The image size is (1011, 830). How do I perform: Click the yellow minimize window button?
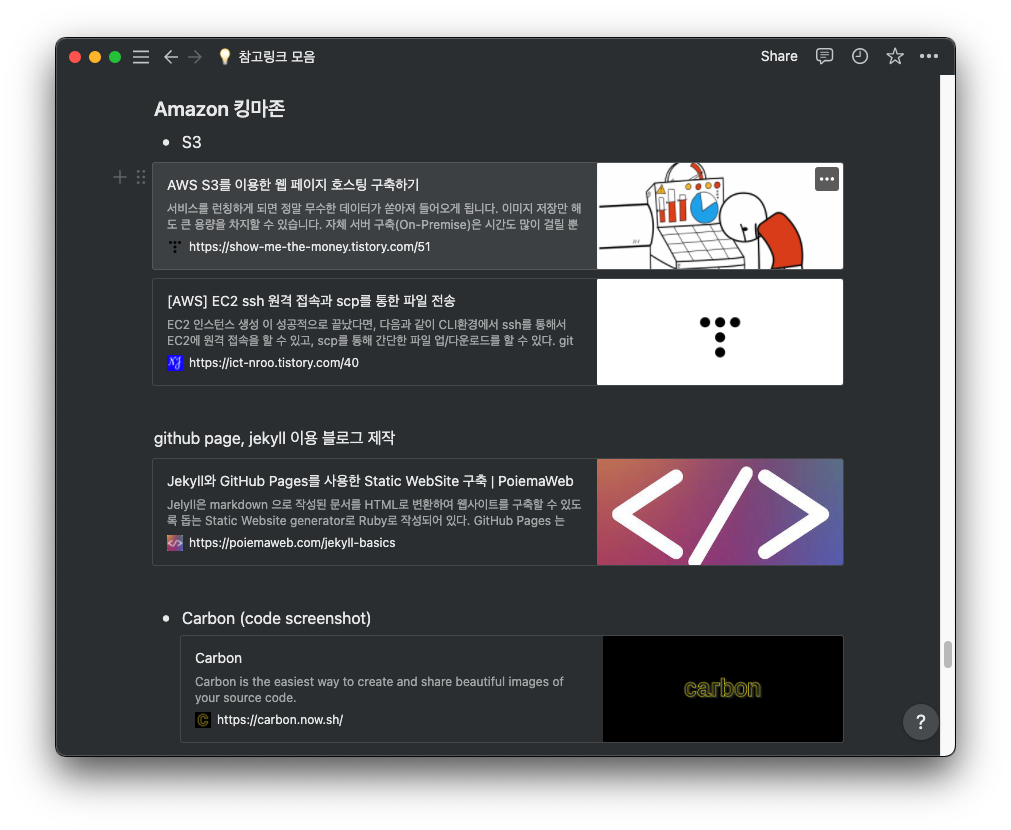(95, 57)
